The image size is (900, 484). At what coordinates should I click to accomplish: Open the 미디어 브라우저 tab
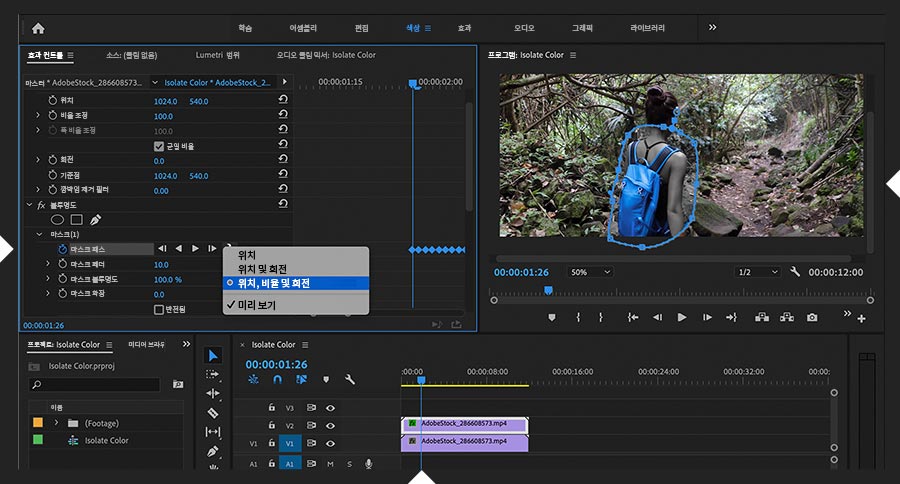(146, 344)
